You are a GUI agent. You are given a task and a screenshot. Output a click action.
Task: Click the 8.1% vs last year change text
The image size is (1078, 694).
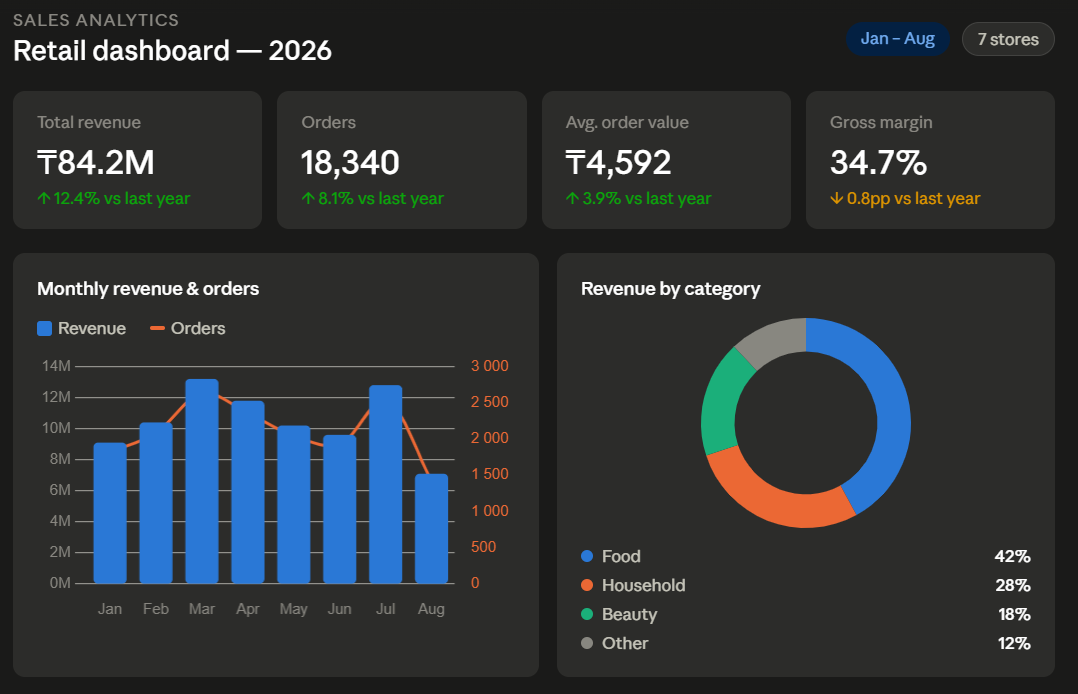point(373,199)
